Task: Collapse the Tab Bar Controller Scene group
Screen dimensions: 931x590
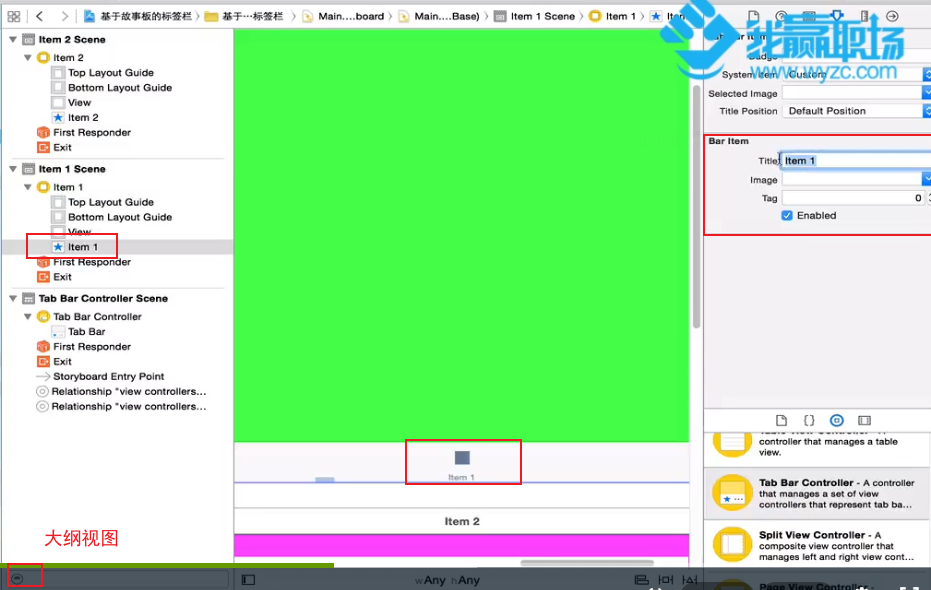Action: (13, 298)
